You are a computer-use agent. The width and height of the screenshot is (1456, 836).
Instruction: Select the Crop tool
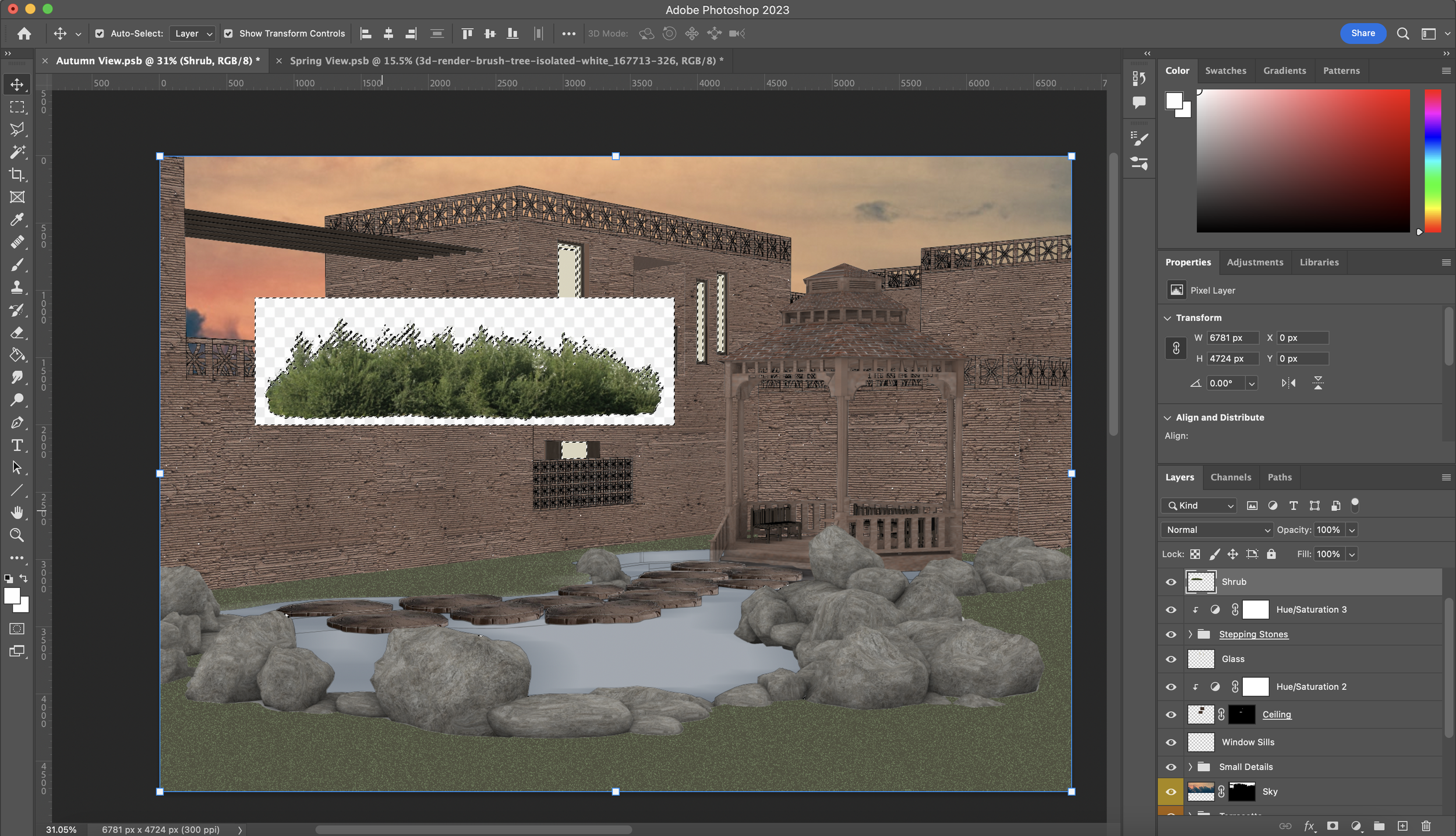tap(17, 175)
